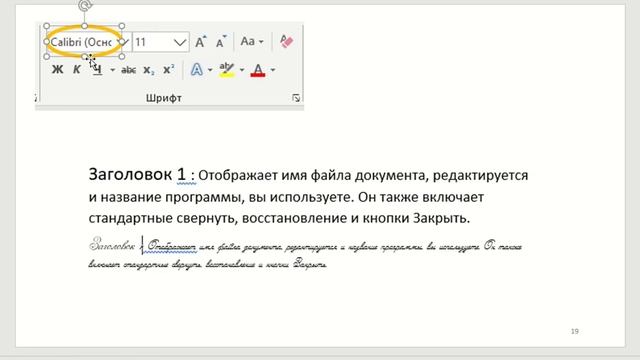This screenshot has width=640, height=360.
Task: Click the Шрифт group label
Action: tap(164, 98)
